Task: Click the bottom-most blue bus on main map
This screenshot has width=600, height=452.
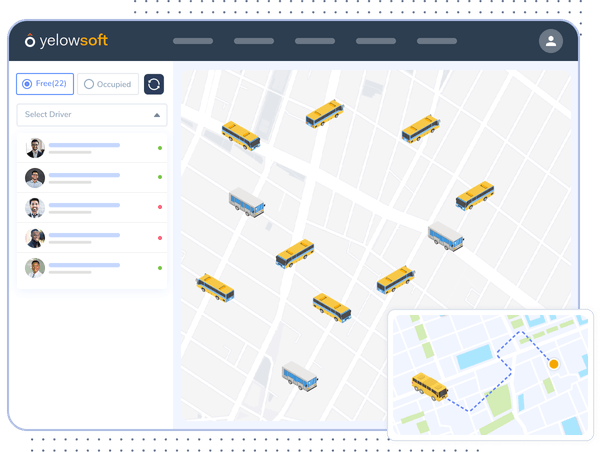Action: pyautogui.click(x=299, y=376)
